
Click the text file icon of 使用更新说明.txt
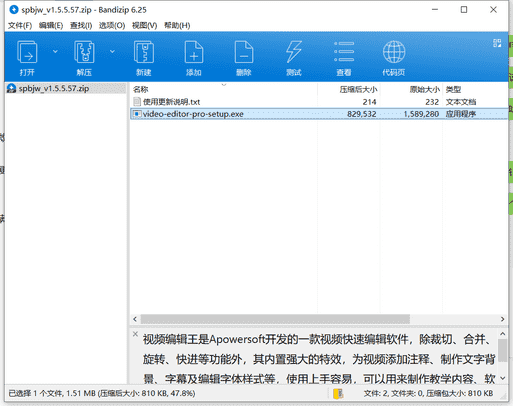coord(137,102)
